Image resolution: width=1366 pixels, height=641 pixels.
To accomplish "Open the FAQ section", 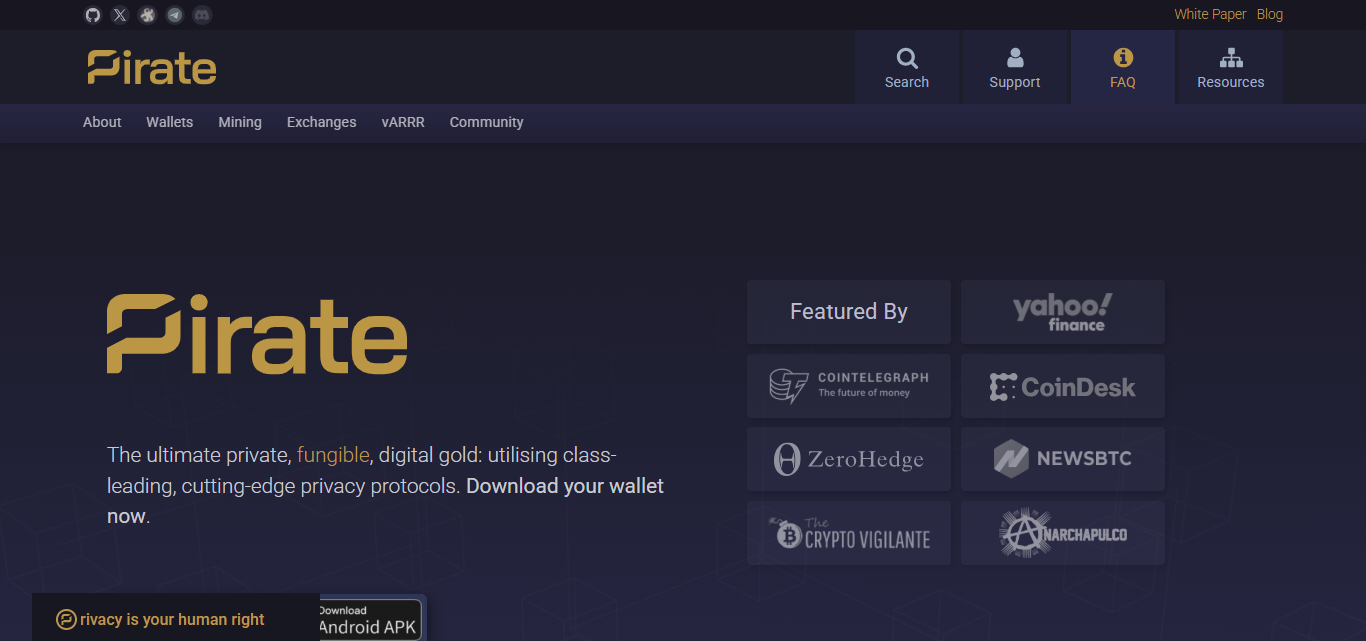I will 1123,67.
